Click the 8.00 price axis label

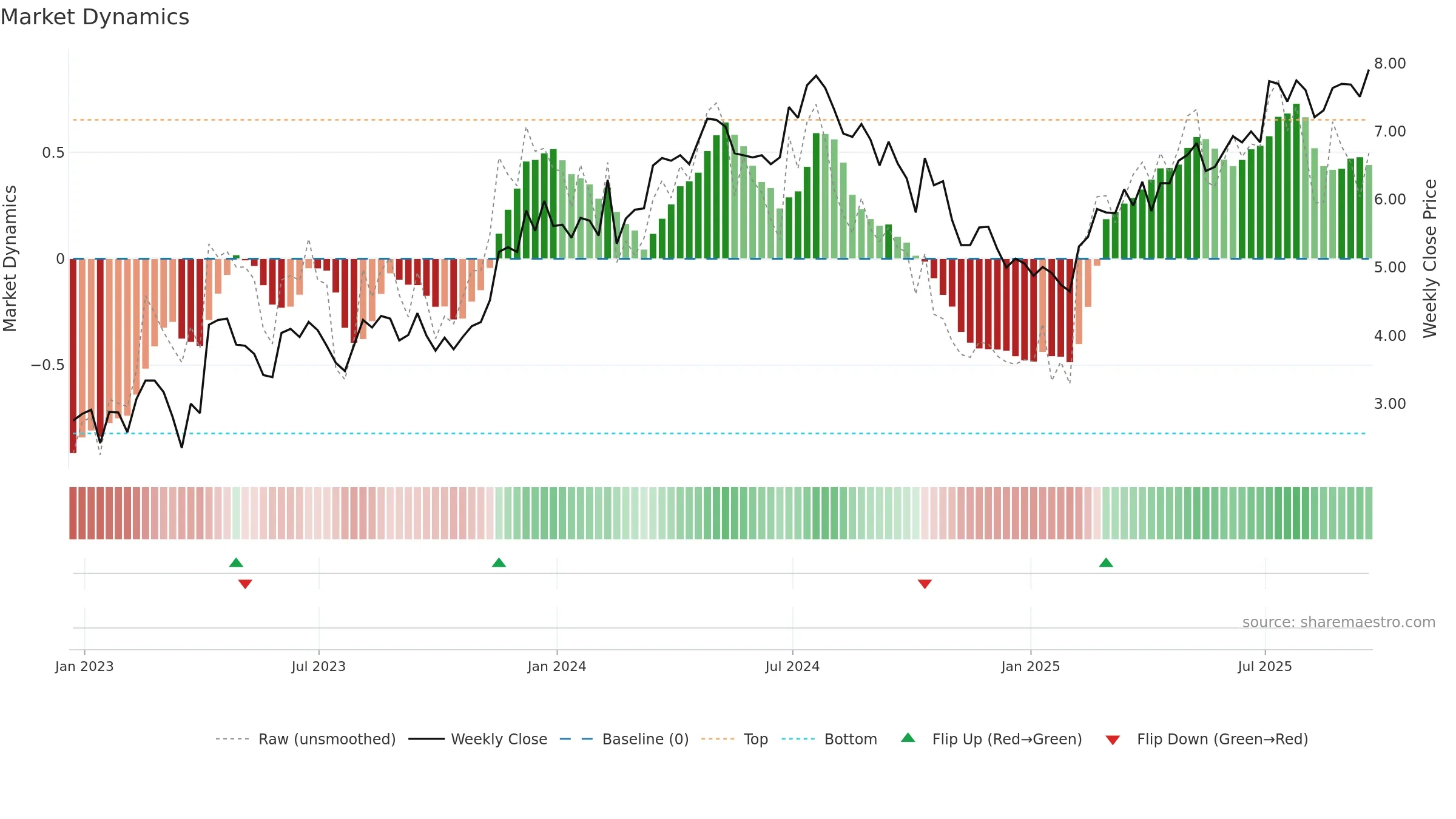click(1390, 63)
